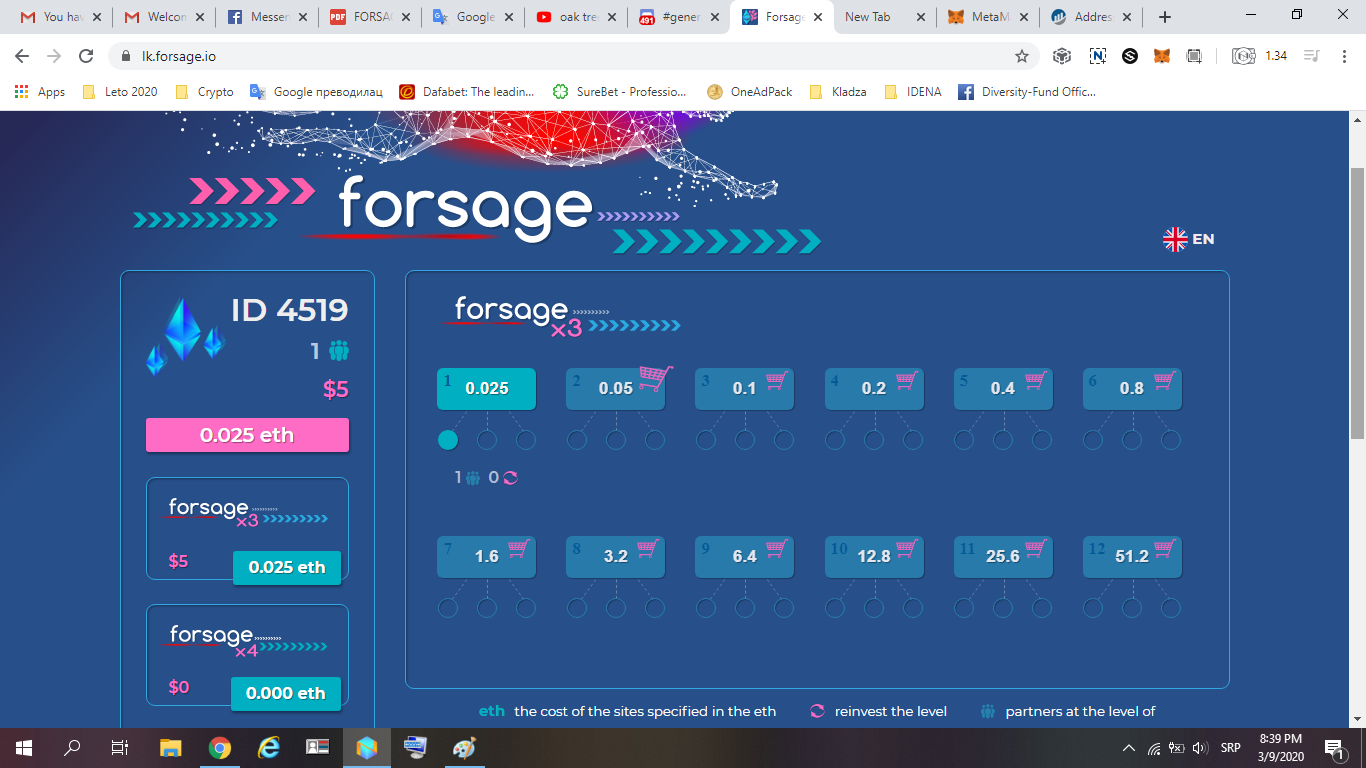Click the cart icon on the 6.4 level
The image size is (1366, 768).
click(777, 549)
